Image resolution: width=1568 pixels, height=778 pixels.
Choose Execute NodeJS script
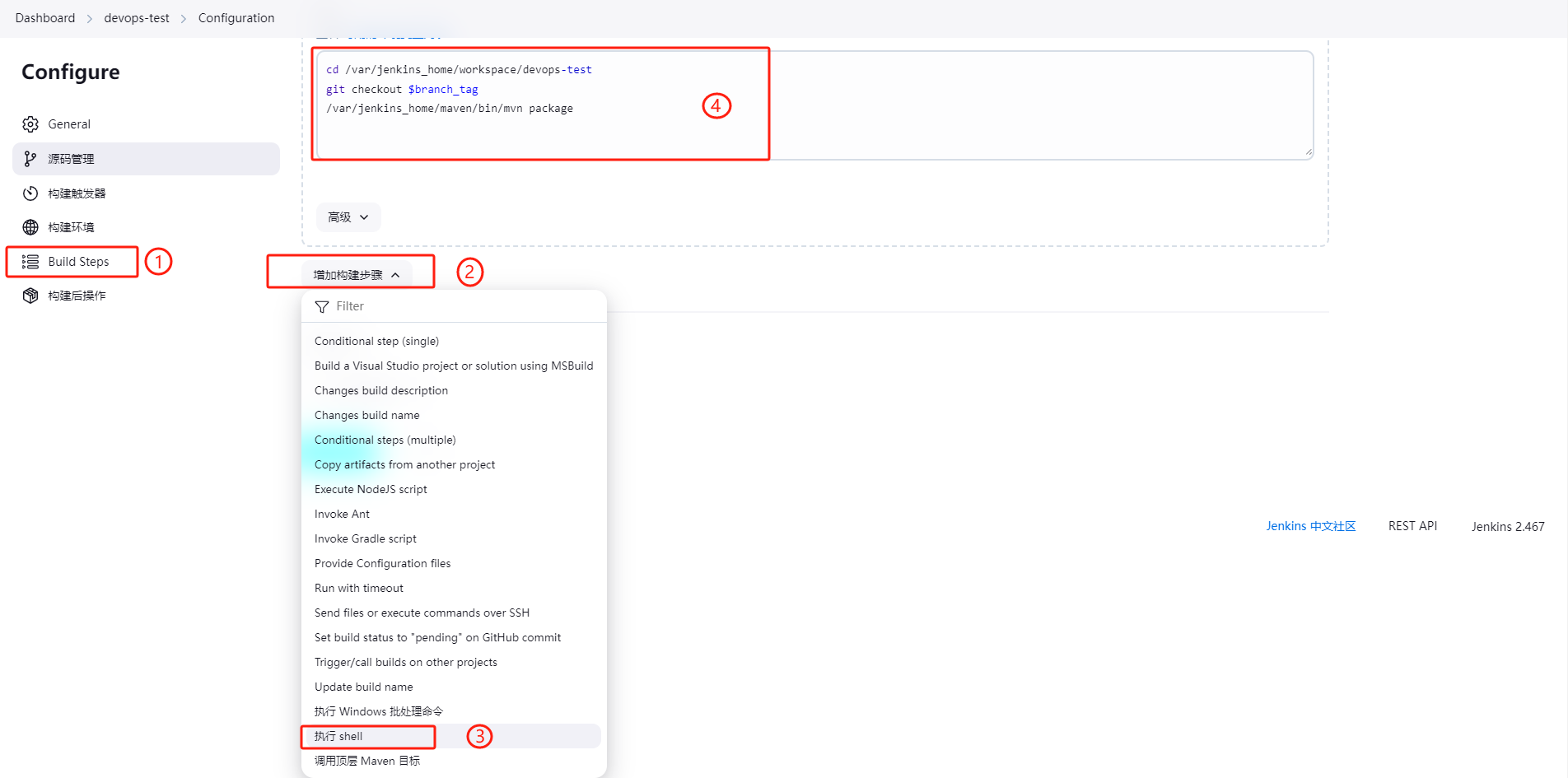[454, 489]
